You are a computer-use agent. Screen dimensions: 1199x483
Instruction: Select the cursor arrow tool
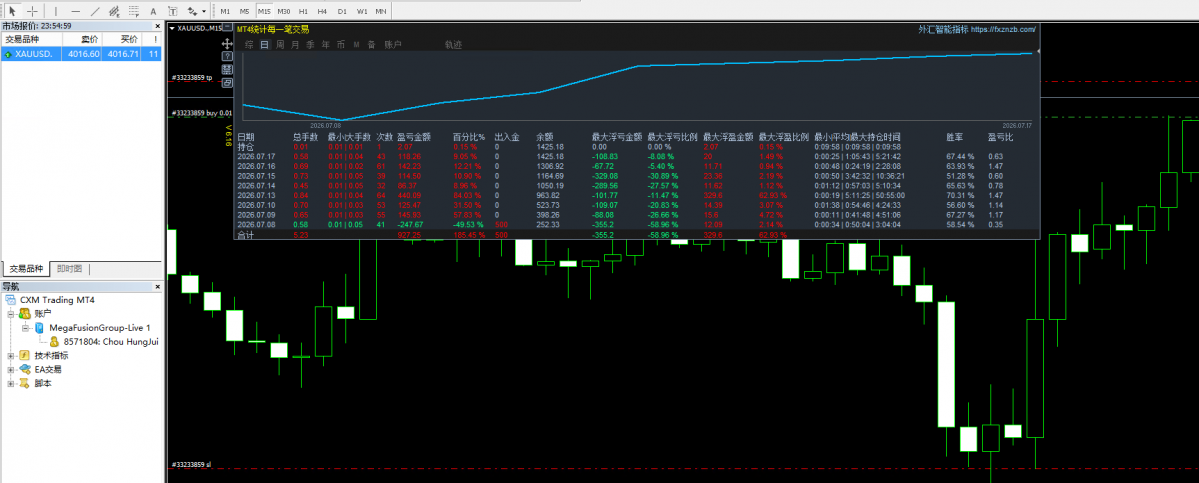pos(11,11)
